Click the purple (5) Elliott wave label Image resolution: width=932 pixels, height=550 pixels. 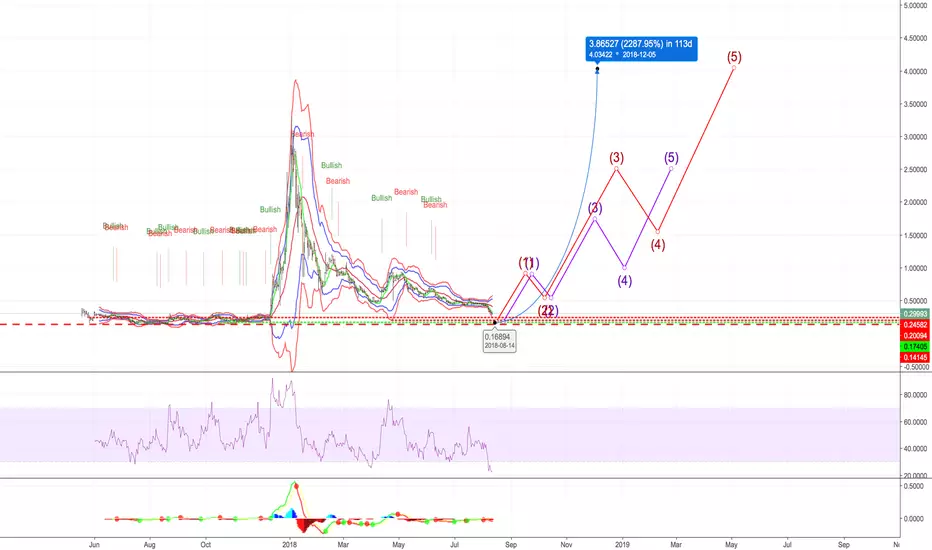671,158
